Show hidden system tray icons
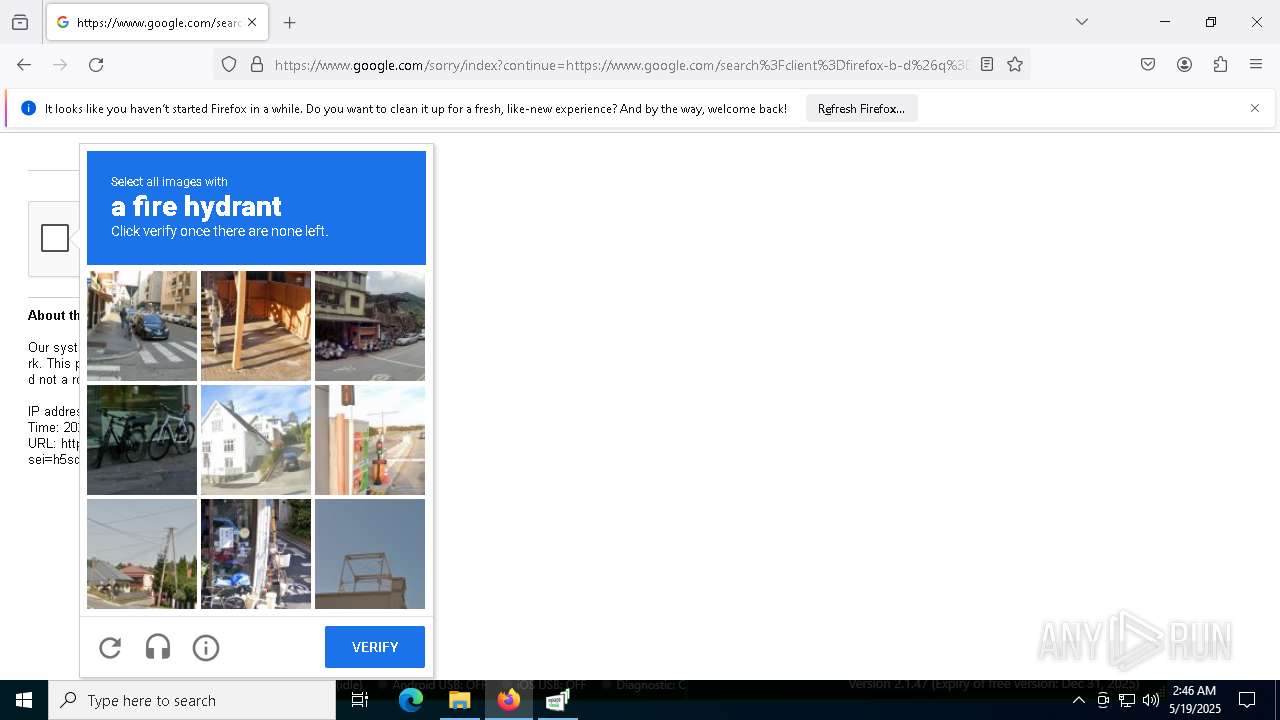Screen dimensions: 1280x720 pyautogui.click(x=1078, y=700)
